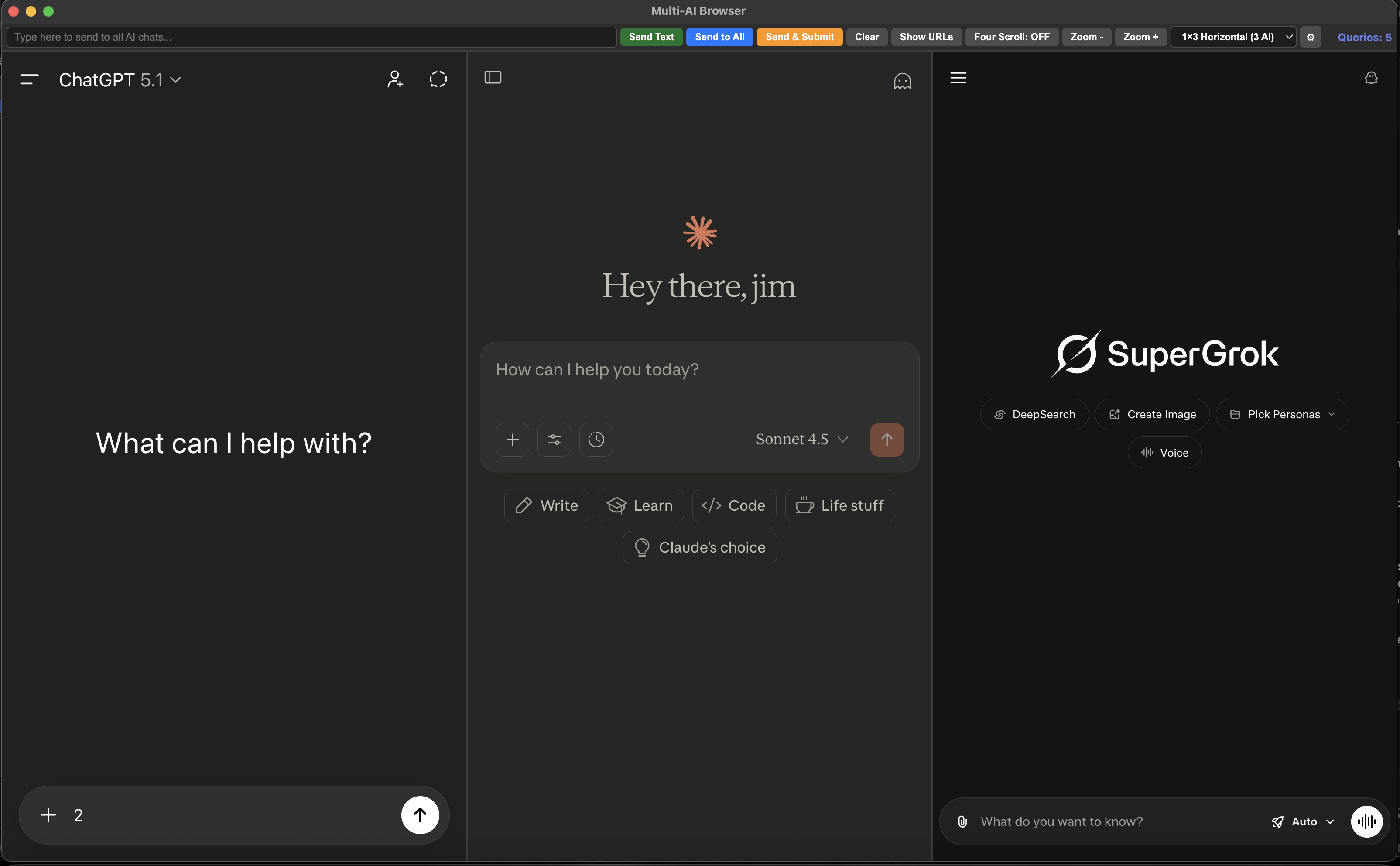
Task: Open Claude's chat history clock icon
Action: [596, 439]
